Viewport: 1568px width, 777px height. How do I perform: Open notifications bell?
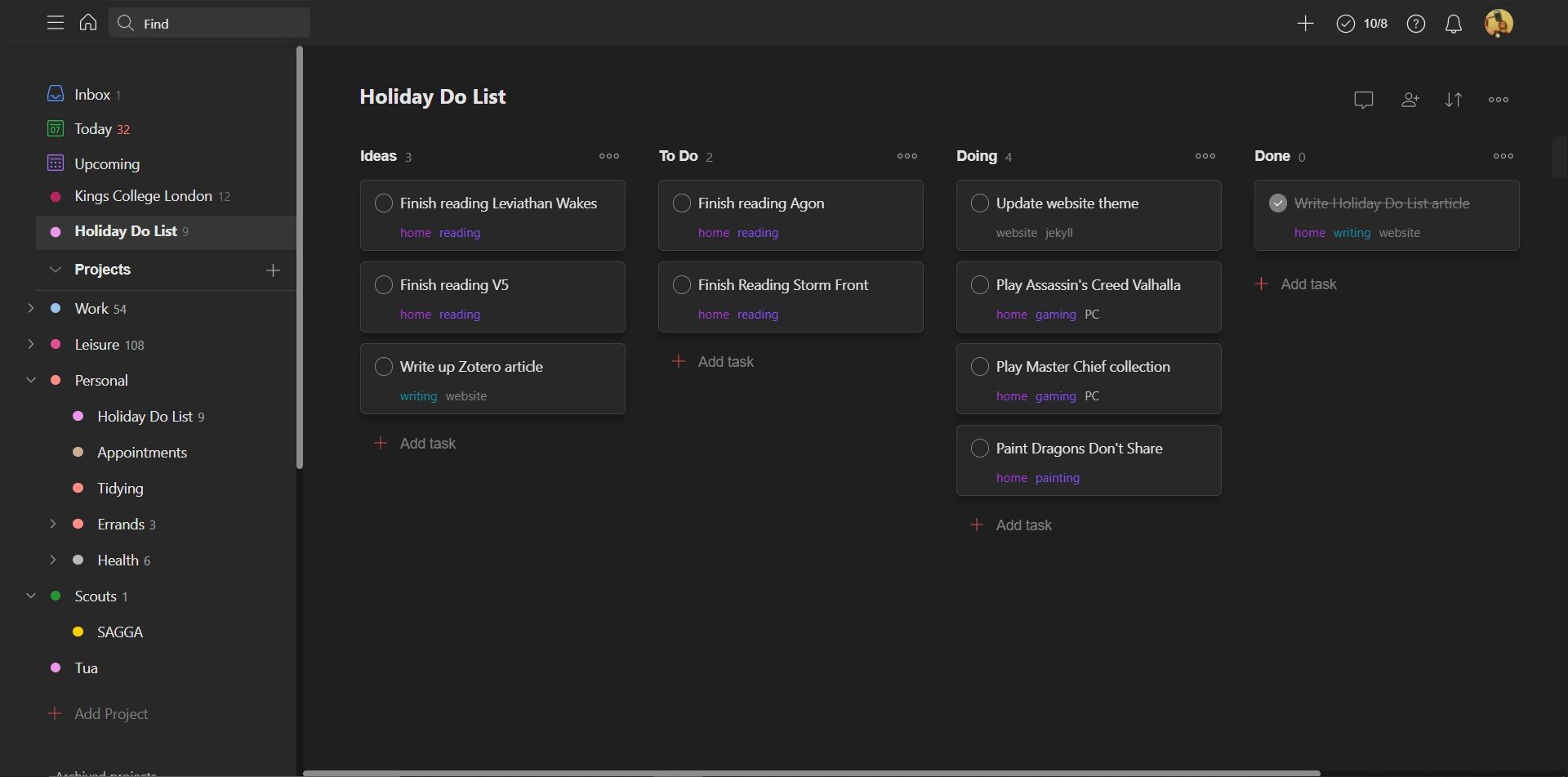pyautogui.click(x=1454, y=24)
